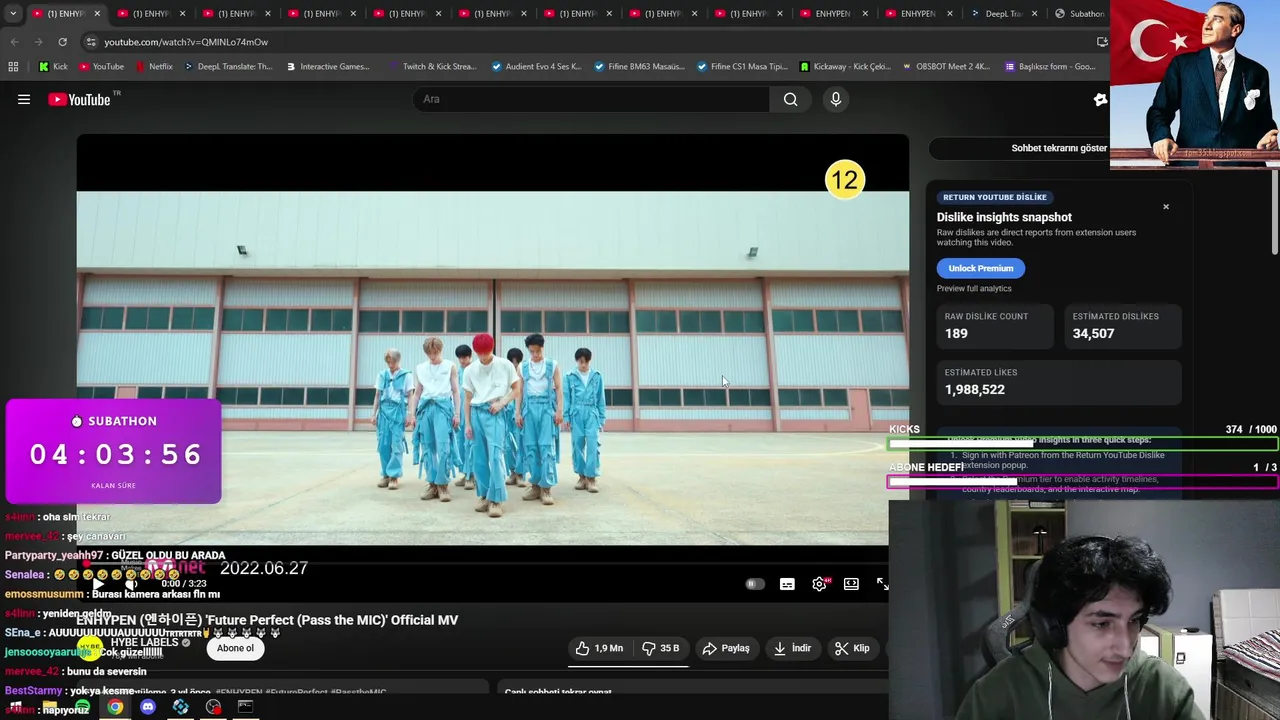The width and height of the screenshot is (1280, 720).
Task: Open the Fifine CS1 Masa Tipi bookmark
Action: coord(742,67)
